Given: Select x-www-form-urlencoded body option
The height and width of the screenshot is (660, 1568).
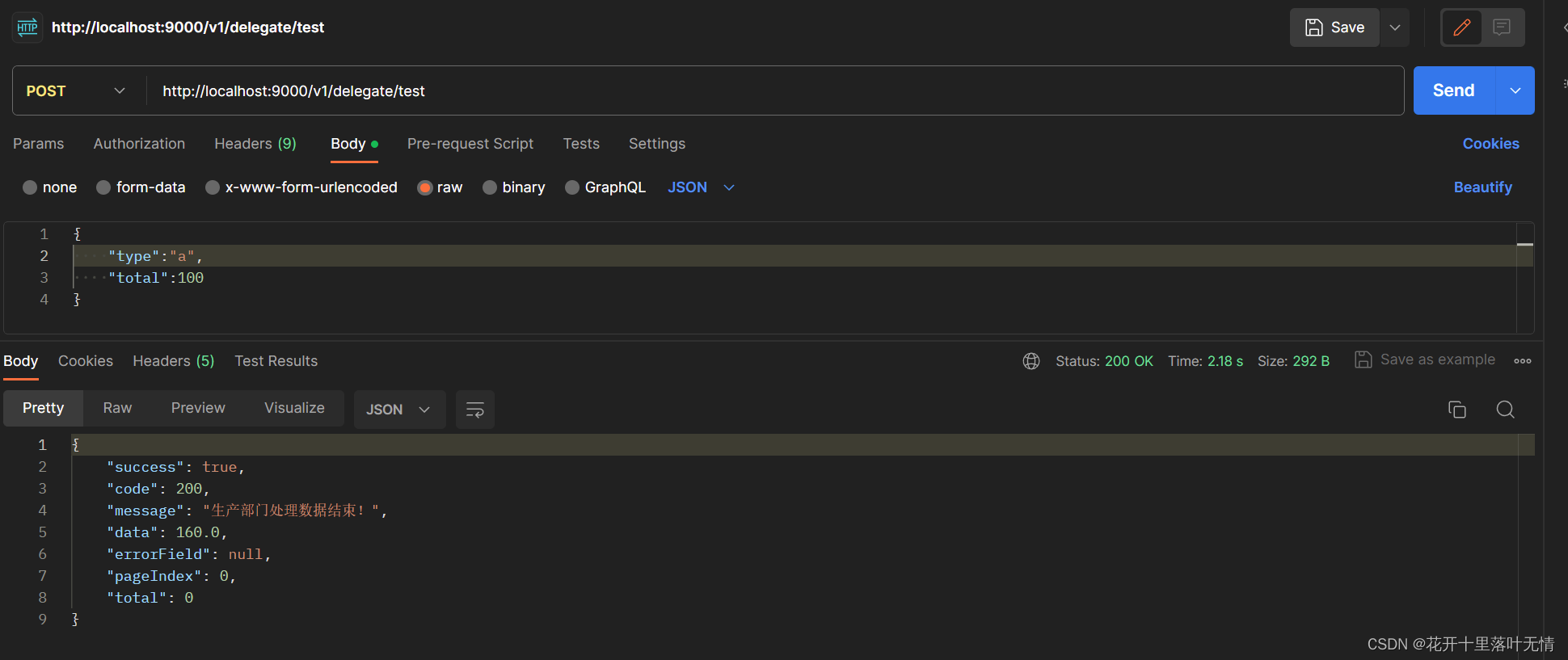Looking at the screenshot, I should pyautogui.click(x=301, y=187).
